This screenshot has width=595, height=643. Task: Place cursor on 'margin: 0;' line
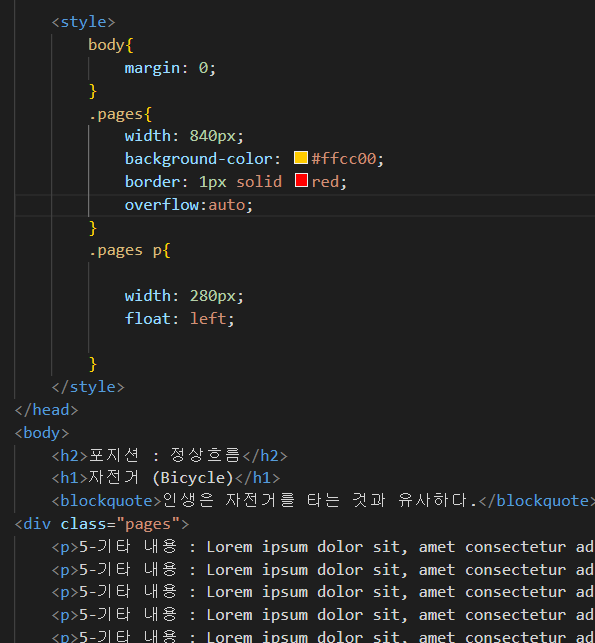coord(170,68)
